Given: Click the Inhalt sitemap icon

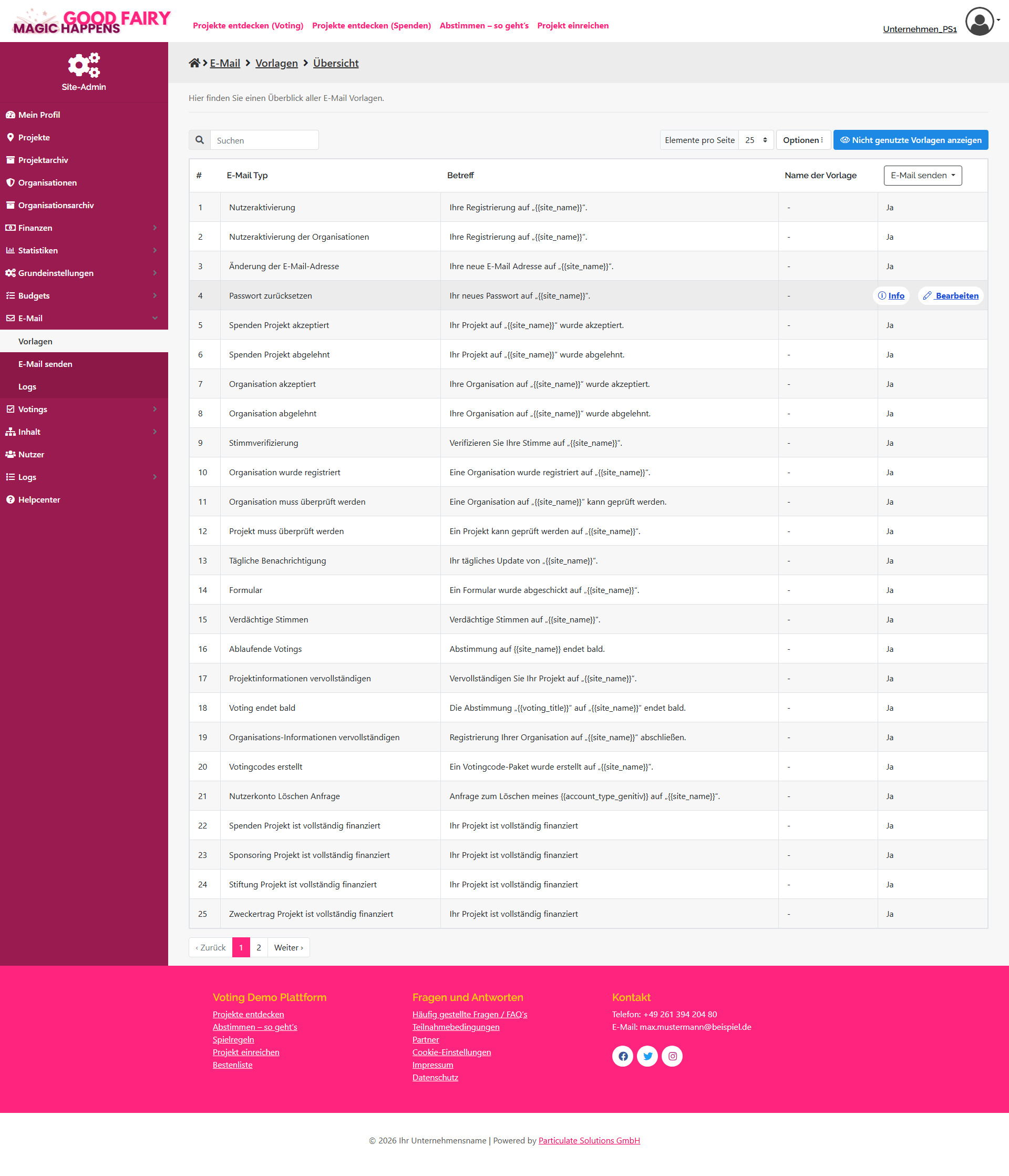Looking at the screenshot, I should click(10, 432).
